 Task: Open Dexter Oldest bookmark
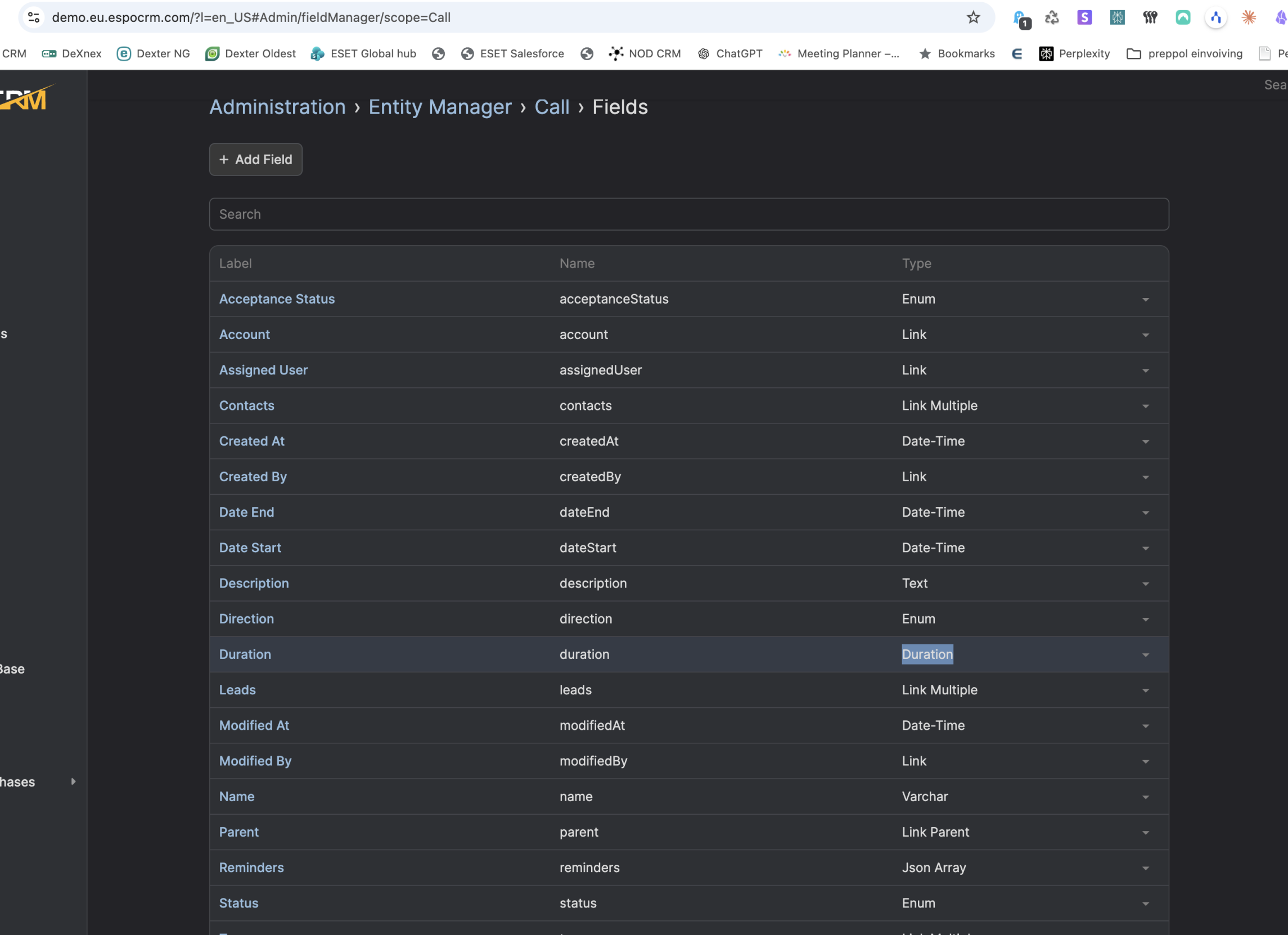(x=250, y=53)
